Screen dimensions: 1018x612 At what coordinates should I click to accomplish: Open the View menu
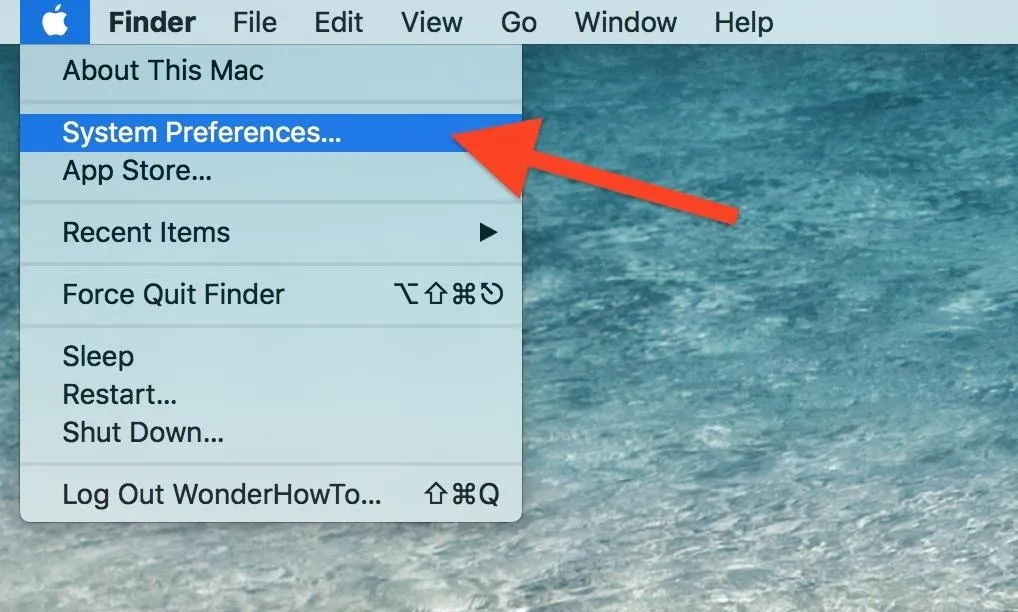[x=431, y=23]
